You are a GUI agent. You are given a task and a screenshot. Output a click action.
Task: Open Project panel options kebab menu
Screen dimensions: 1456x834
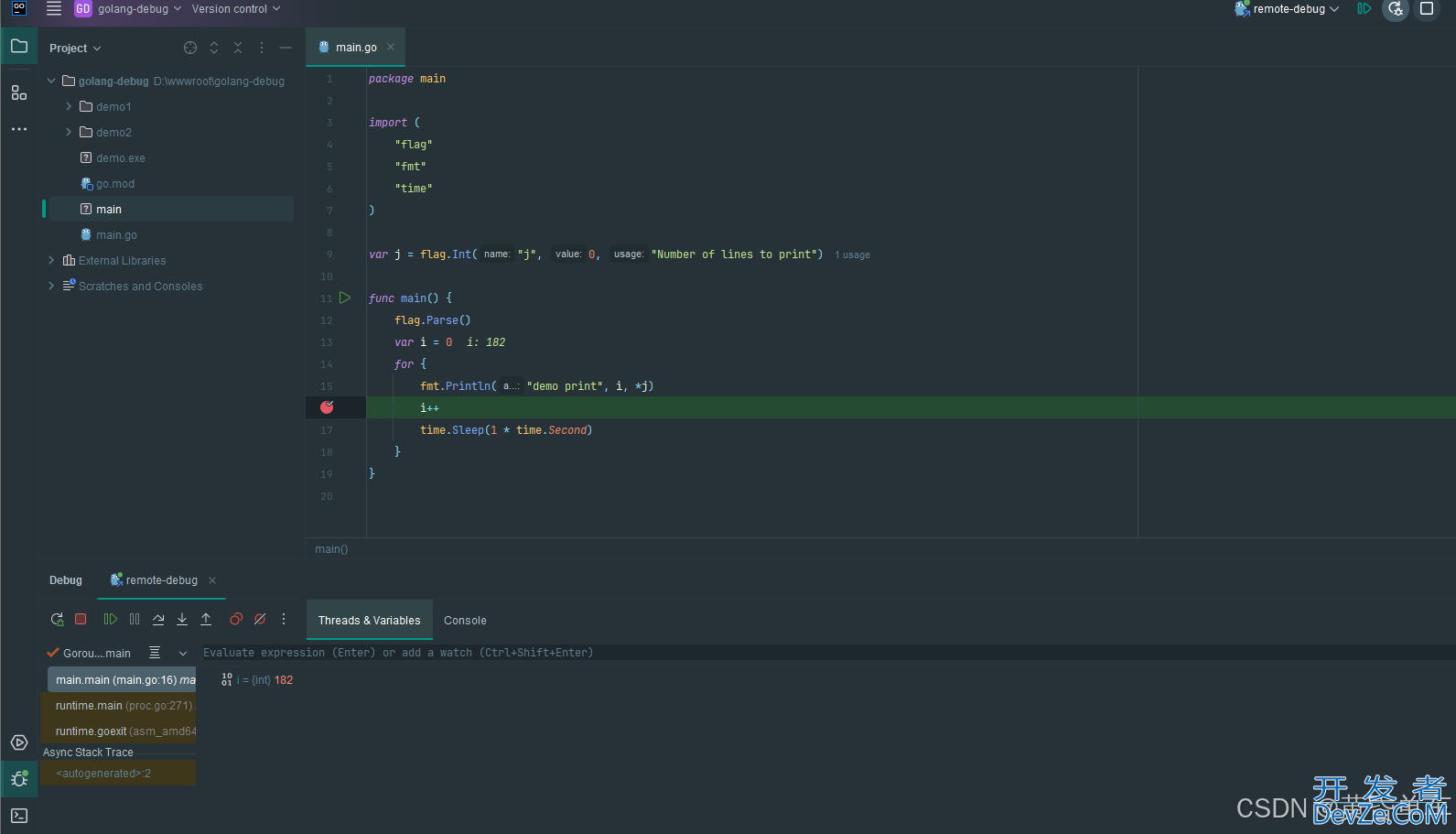coord(262,48)
